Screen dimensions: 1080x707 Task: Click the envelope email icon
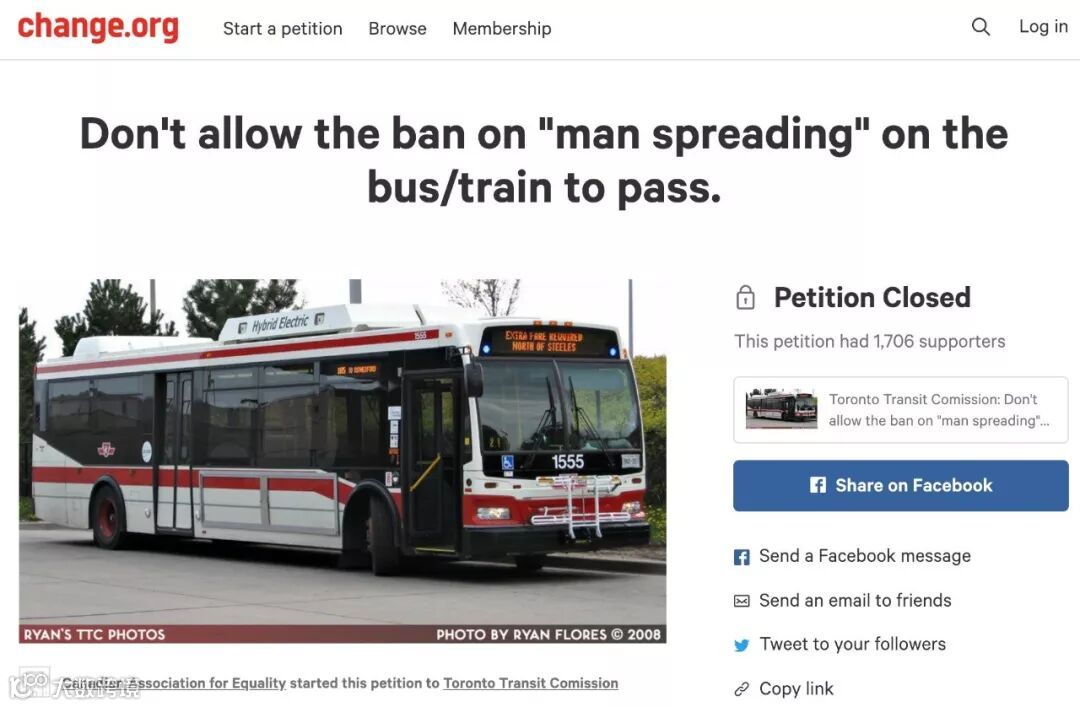click(x=742, y=601)
